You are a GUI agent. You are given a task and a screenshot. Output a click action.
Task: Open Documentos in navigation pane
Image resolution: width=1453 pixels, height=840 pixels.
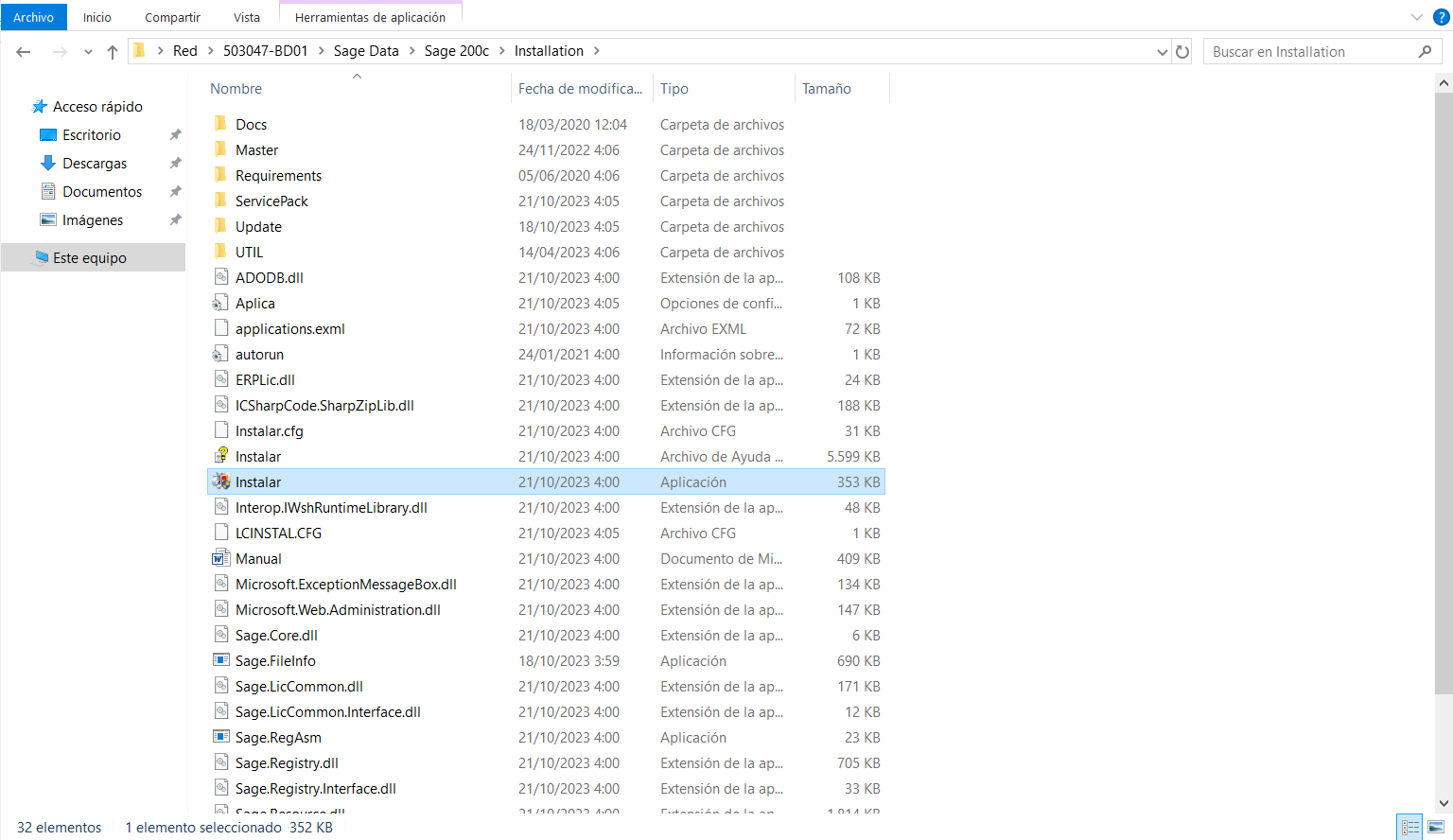[102, 192]
